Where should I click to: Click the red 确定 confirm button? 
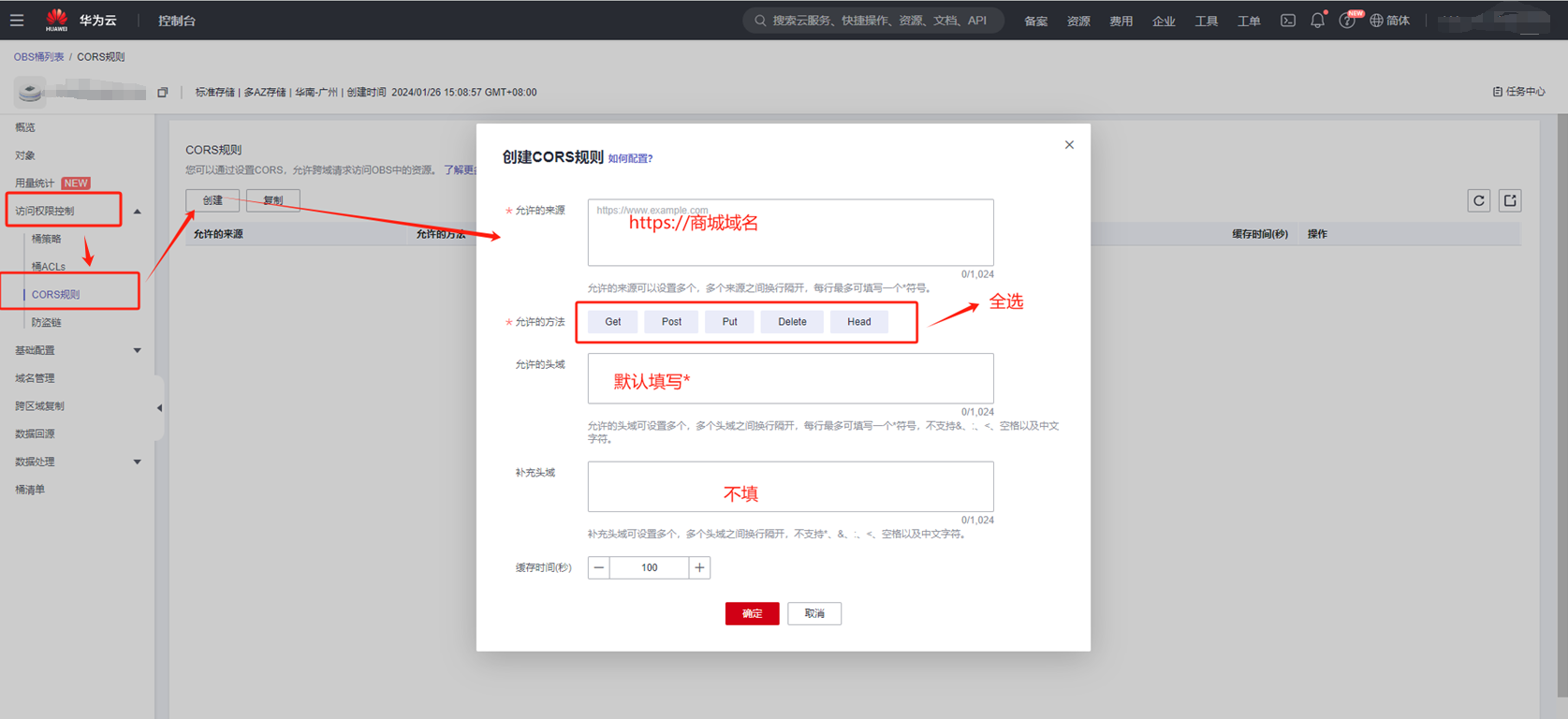(752, 613)
